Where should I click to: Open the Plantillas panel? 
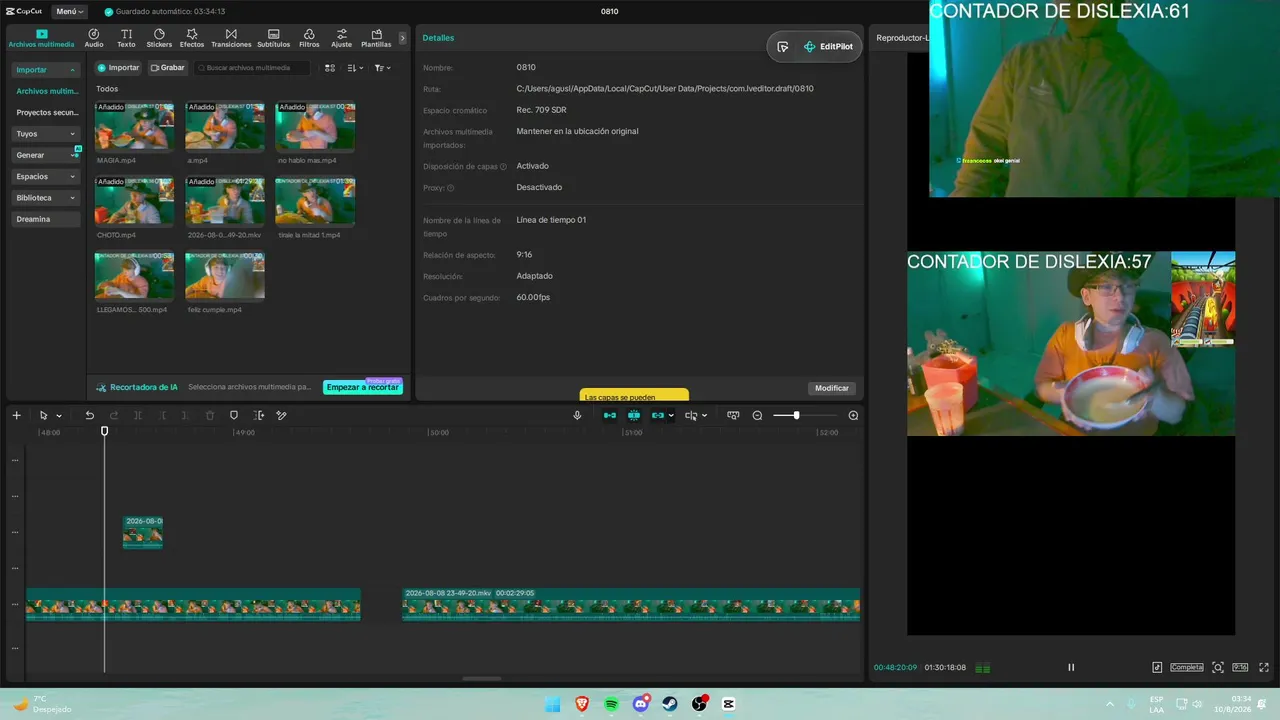click(376, 38)
